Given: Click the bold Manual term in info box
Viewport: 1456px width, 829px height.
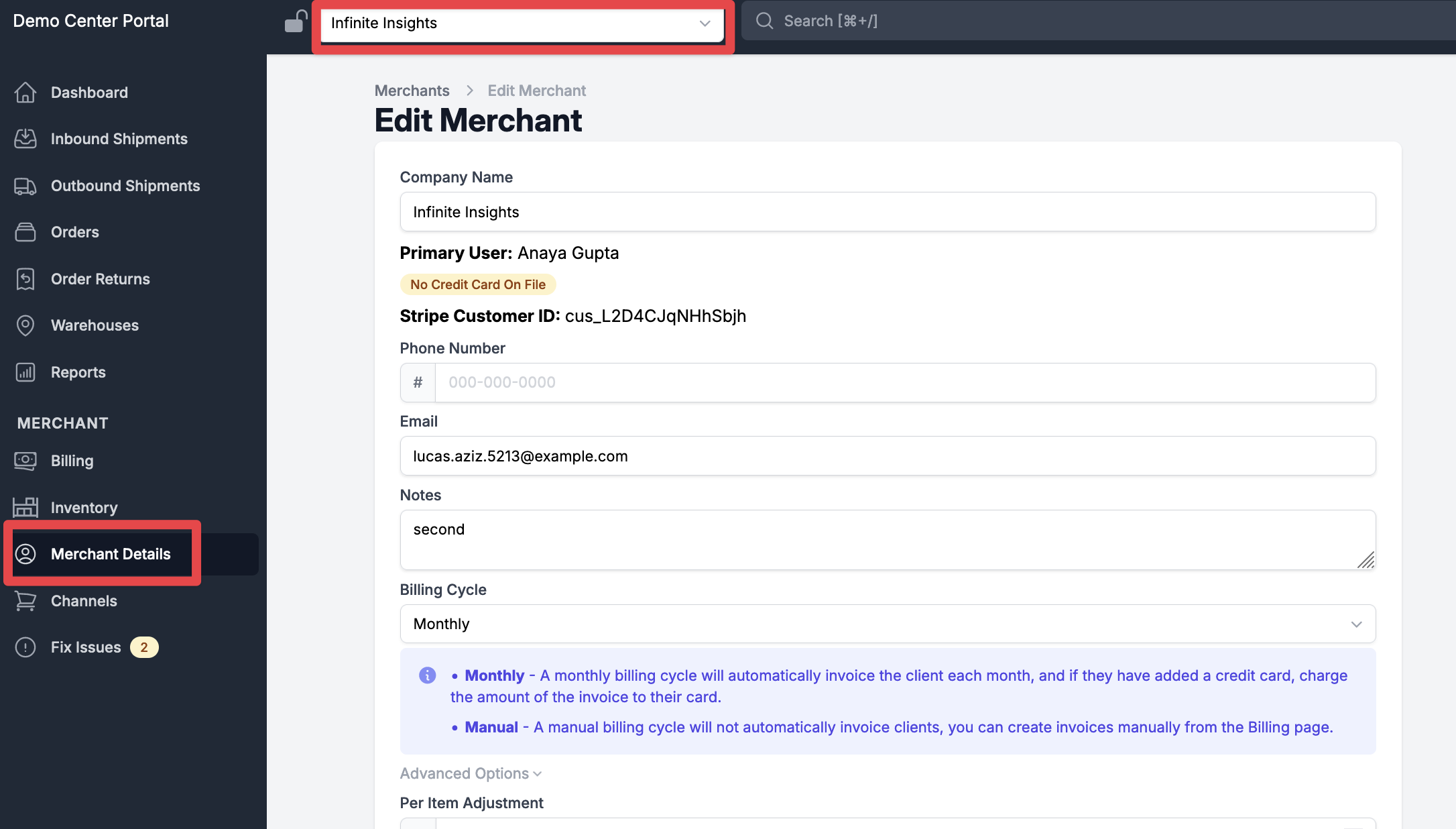Looking at the screenshot, I should 491,727.
